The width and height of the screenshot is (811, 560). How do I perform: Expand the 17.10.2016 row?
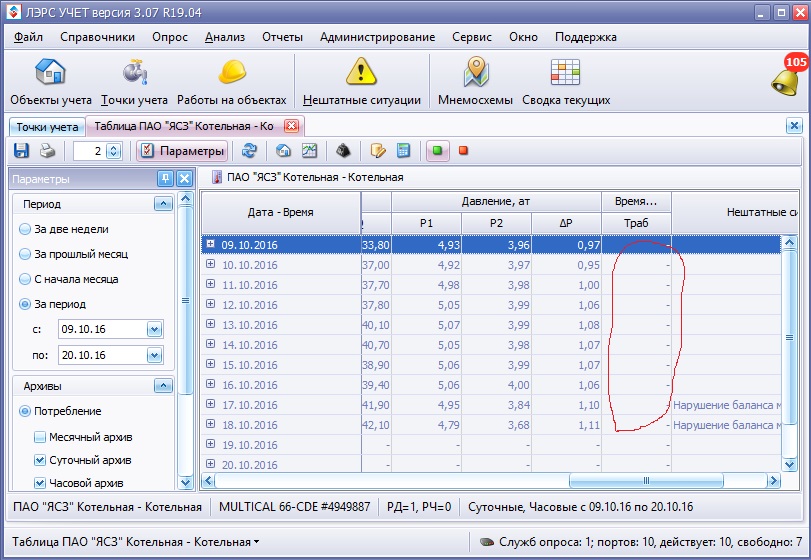point(211,404)
